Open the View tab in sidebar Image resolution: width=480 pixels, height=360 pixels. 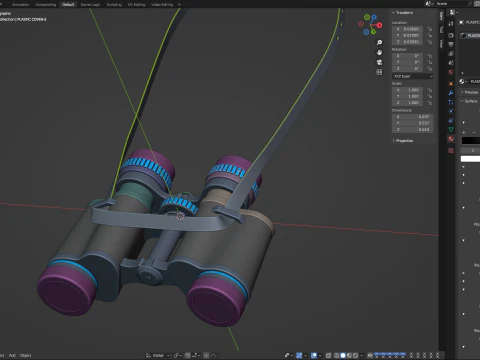point(441,44)
